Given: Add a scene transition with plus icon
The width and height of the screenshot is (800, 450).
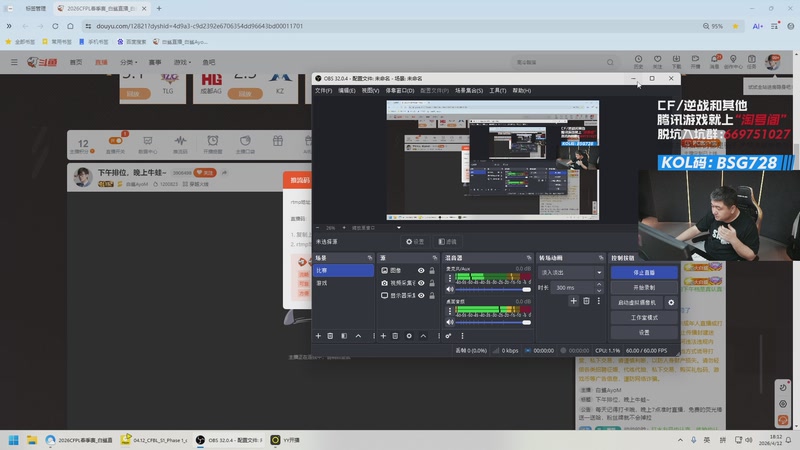Looking at the screenshot, I should [x=573, y=301].
